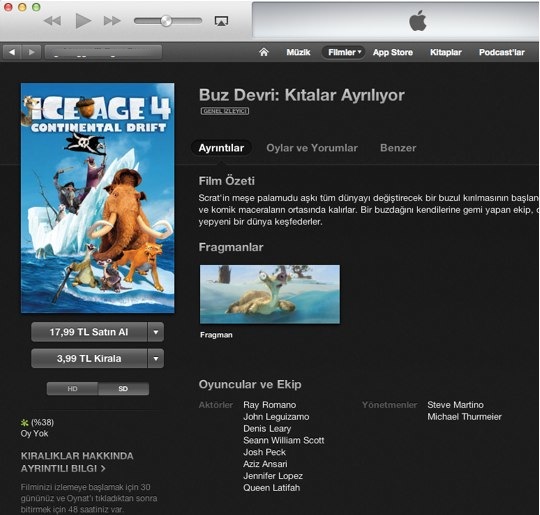Play the Fragman trailer thumbnail

point(270,294)
